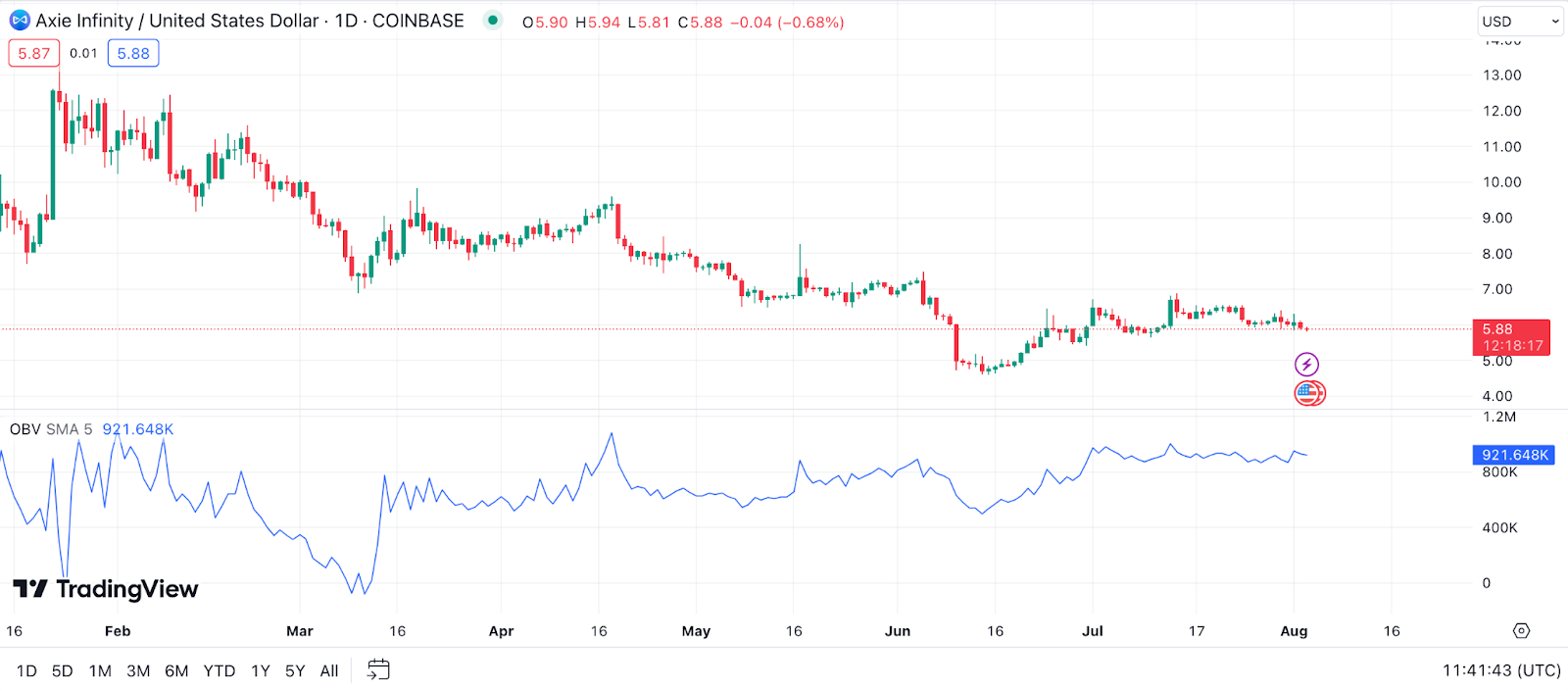Screen dimensions: 1568x691
Task: Select the 1M time range
Action: pos(100,671)
